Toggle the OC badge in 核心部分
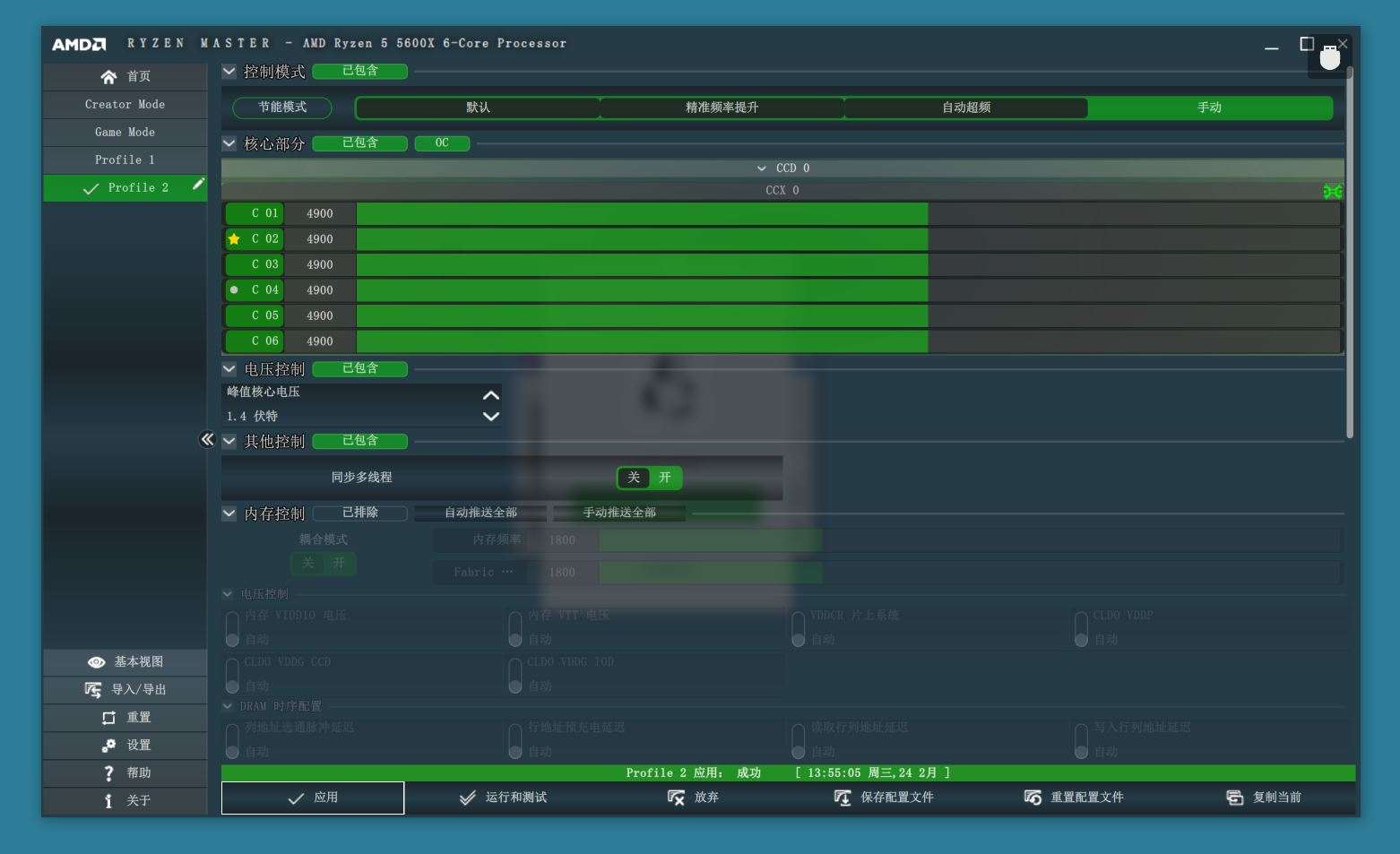 pos(442,143)
